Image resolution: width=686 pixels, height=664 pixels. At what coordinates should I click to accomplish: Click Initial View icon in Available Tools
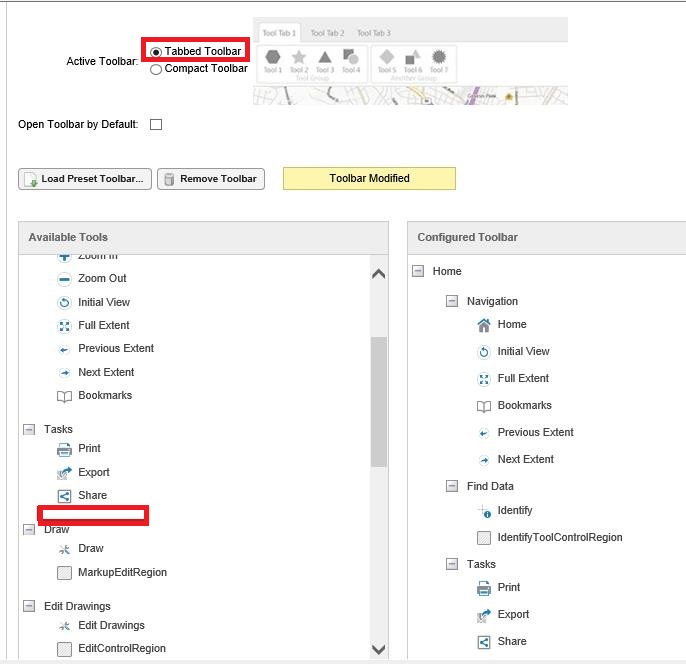tap(64, 302)
